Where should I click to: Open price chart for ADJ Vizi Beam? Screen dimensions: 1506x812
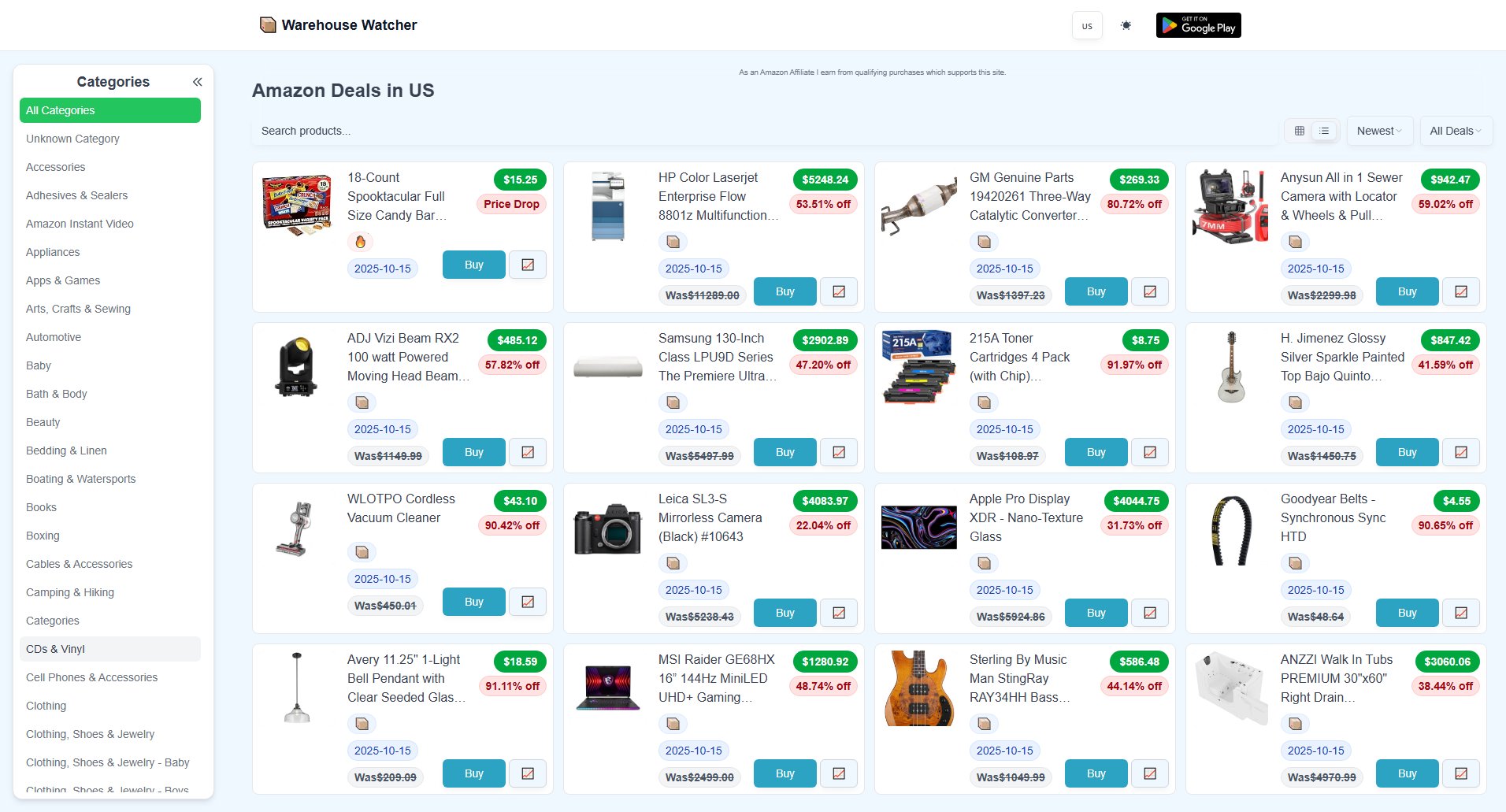click(x=528, y=452)
